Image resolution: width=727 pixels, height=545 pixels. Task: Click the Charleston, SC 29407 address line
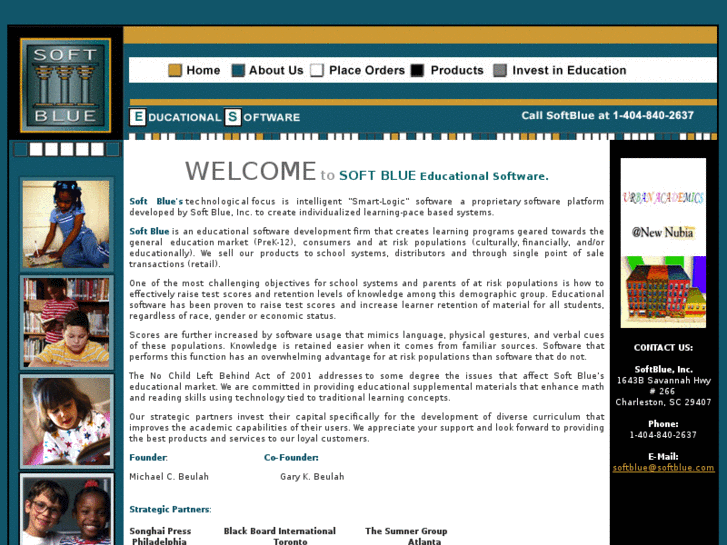[663, 402]
